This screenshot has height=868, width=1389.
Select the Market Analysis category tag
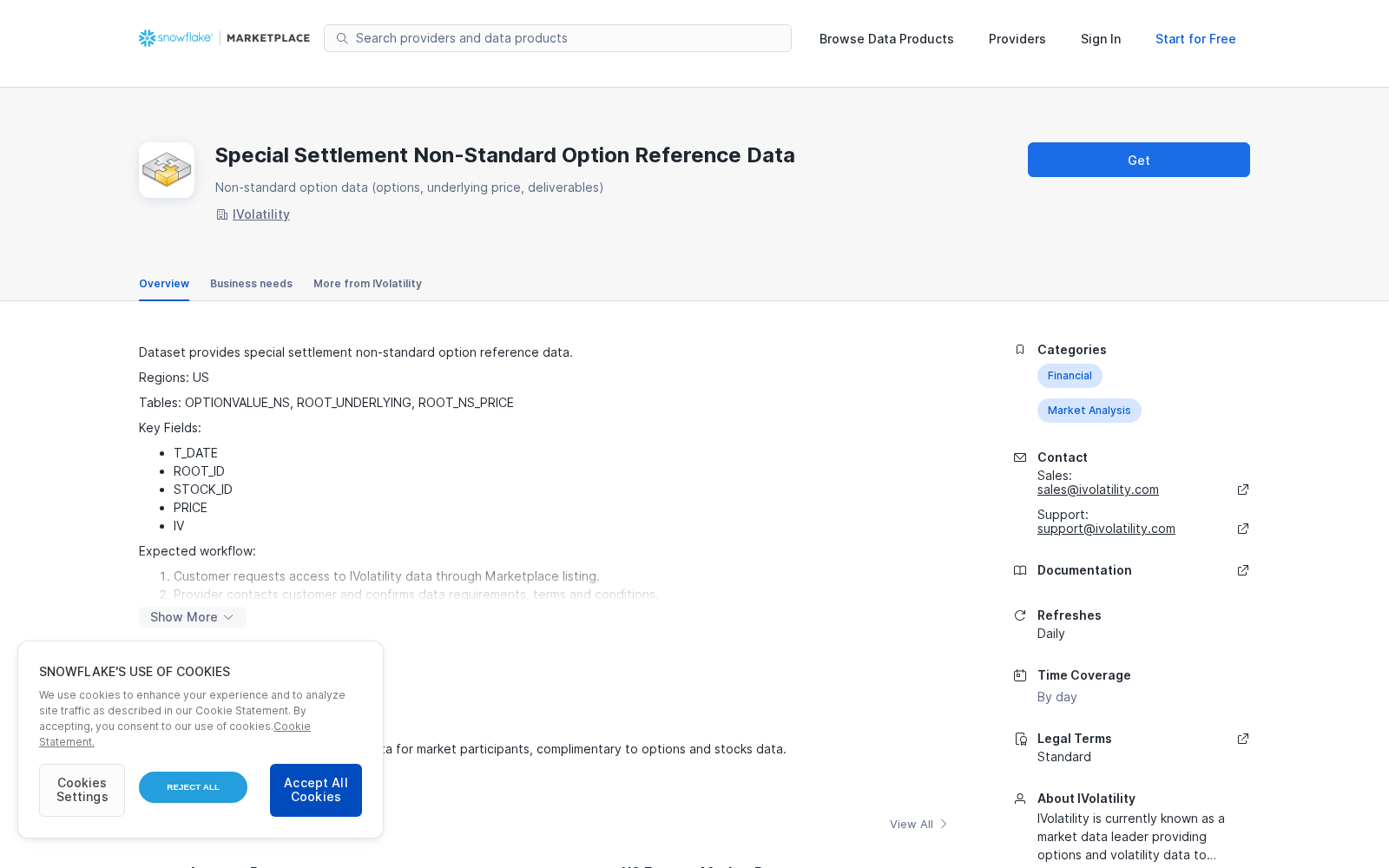1089,411
